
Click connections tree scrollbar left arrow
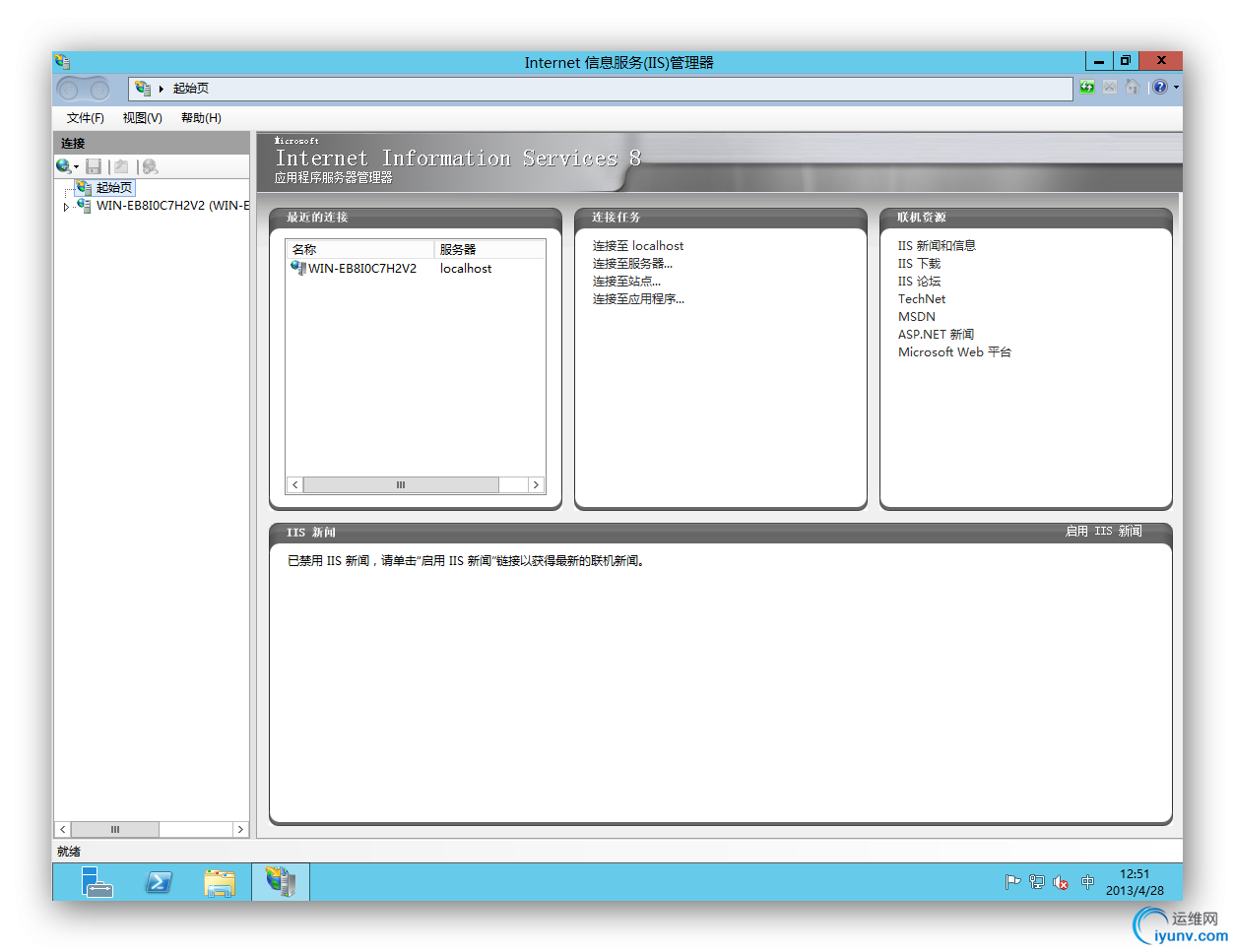click(x=63, y=830)
